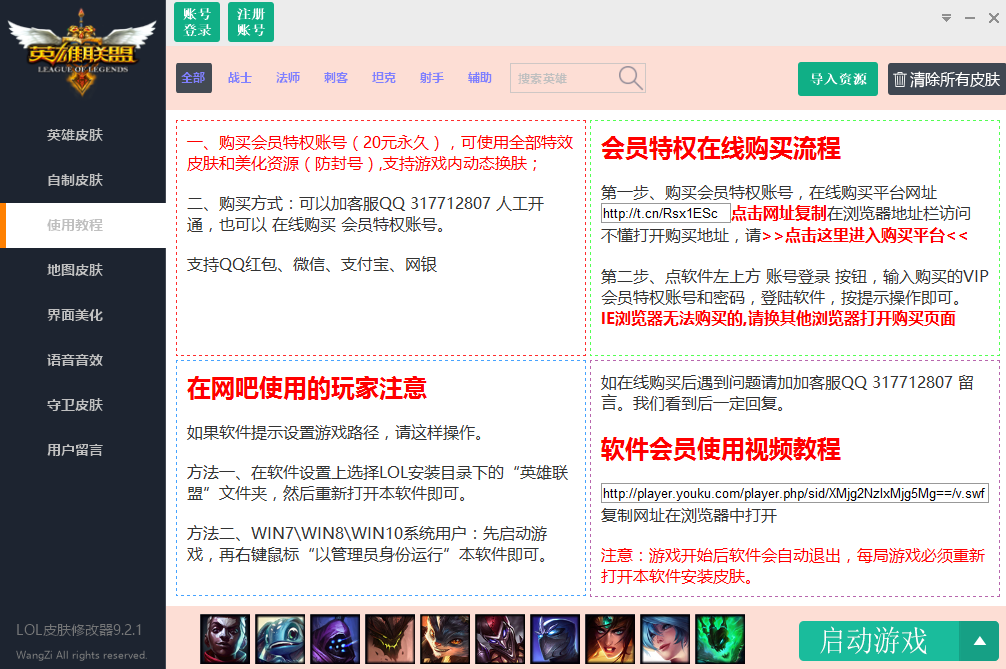The height and width of the screenshot is (669, 1006).
Task: Expand the arrow beside 启动游戏
Action: click(x=979, y=641)
